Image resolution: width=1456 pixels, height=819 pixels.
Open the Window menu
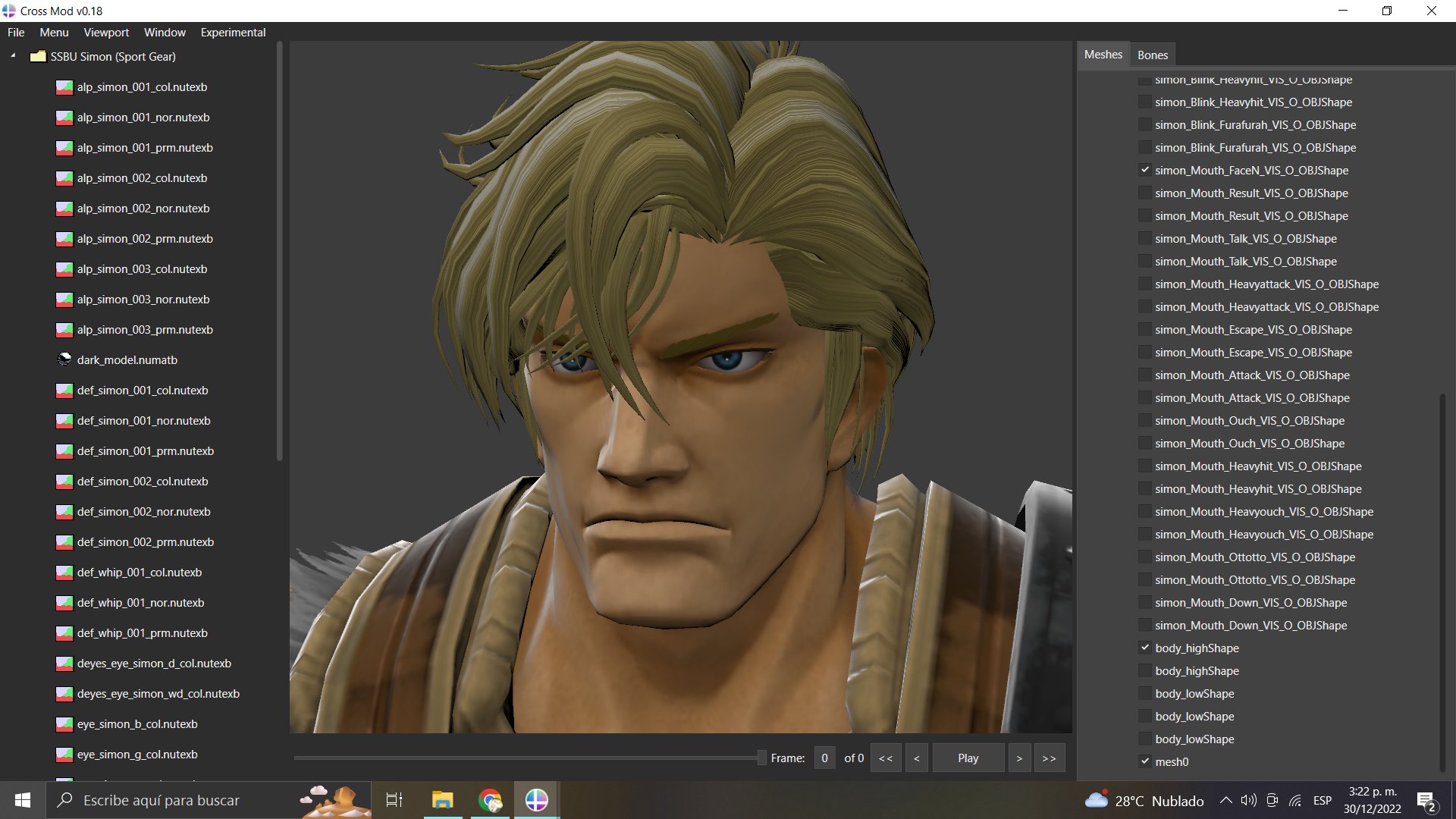[165, 33]
